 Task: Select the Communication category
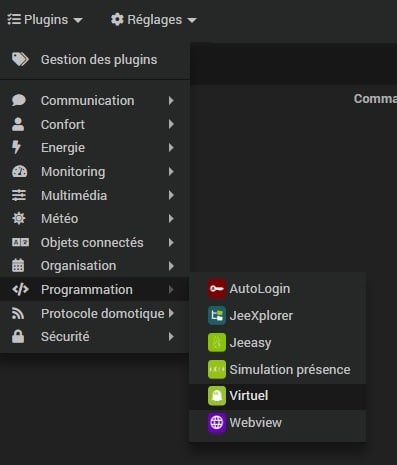95,101
